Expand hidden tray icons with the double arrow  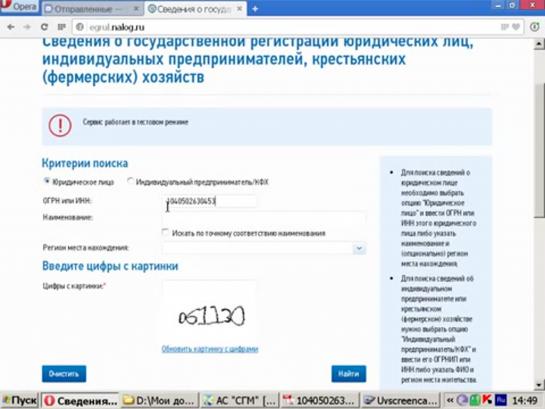point(450,400)
